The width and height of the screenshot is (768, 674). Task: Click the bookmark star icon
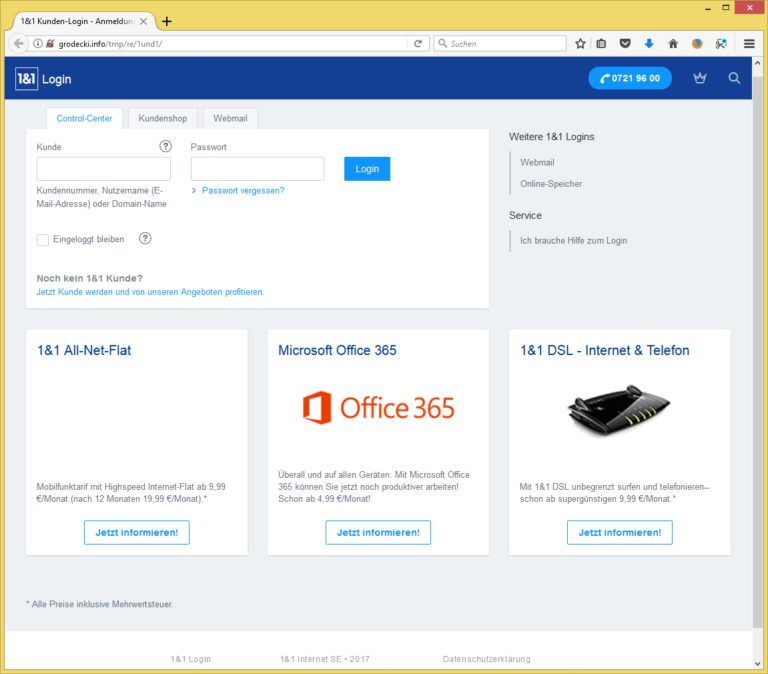click(580, 44)
